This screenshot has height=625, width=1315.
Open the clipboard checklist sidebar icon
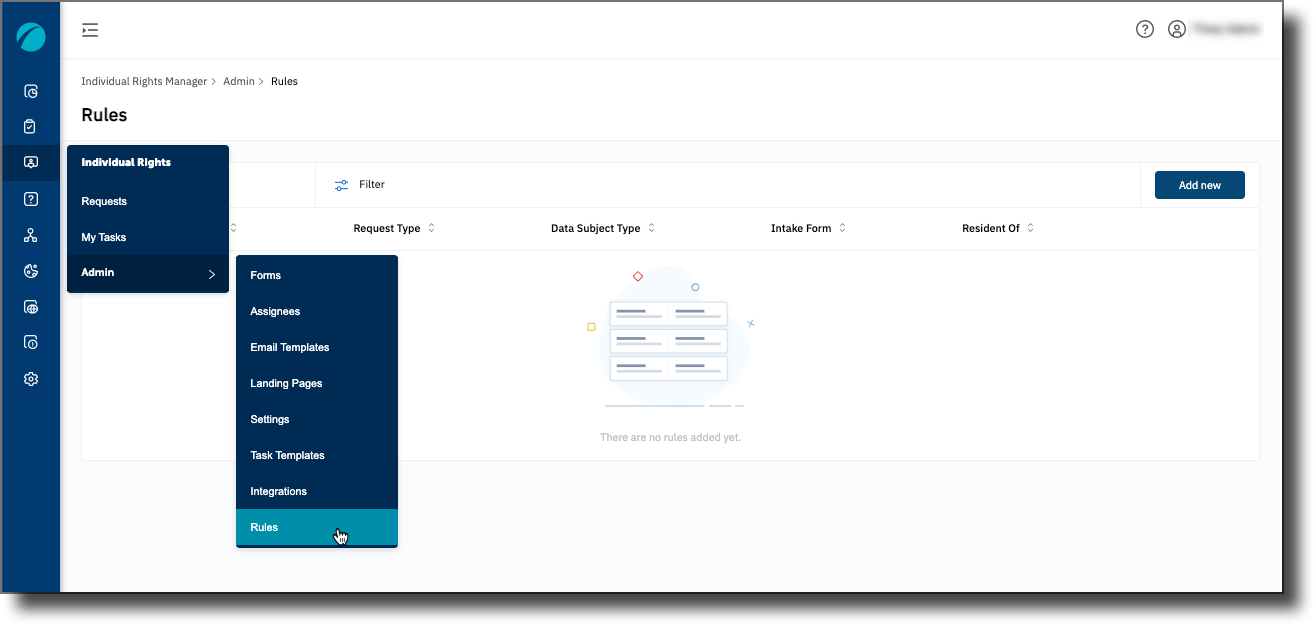pos(31,127)
